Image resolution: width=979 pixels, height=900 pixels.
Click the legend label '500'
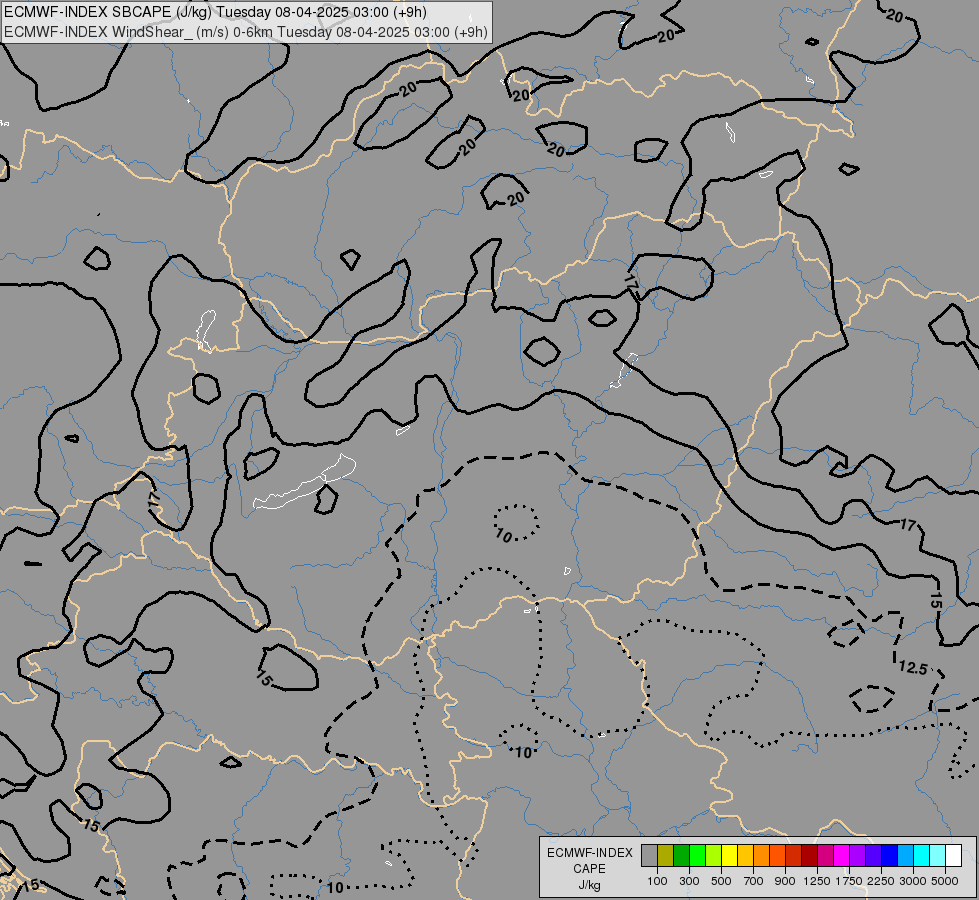721,881
